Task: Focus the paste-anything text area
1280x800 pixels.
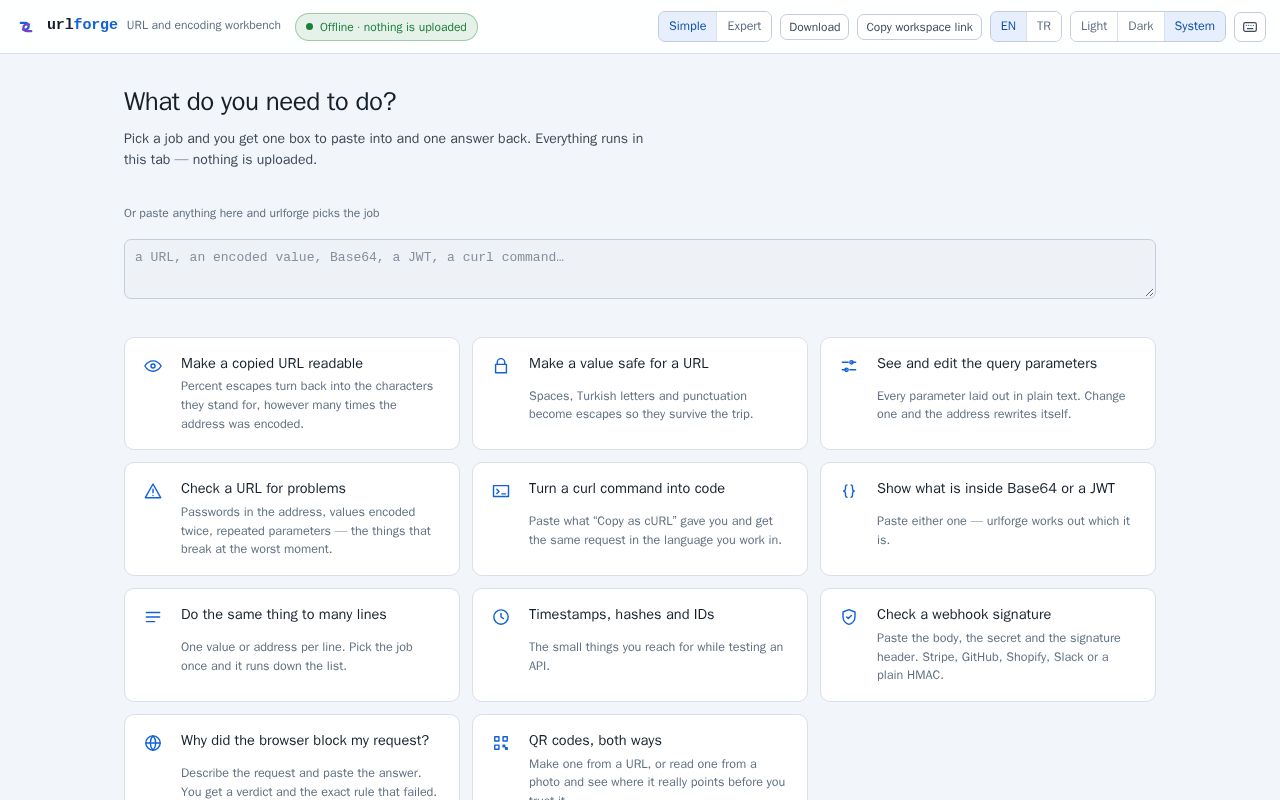Action: coord(640,269)
